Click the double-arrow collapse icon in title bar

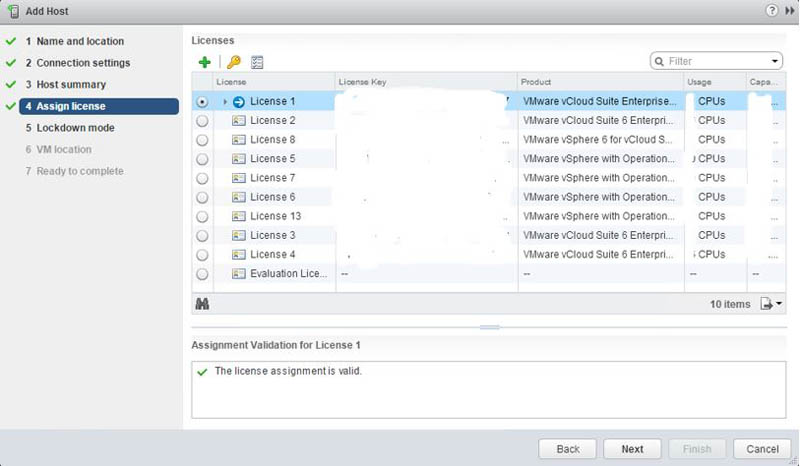tap(790, 11)
